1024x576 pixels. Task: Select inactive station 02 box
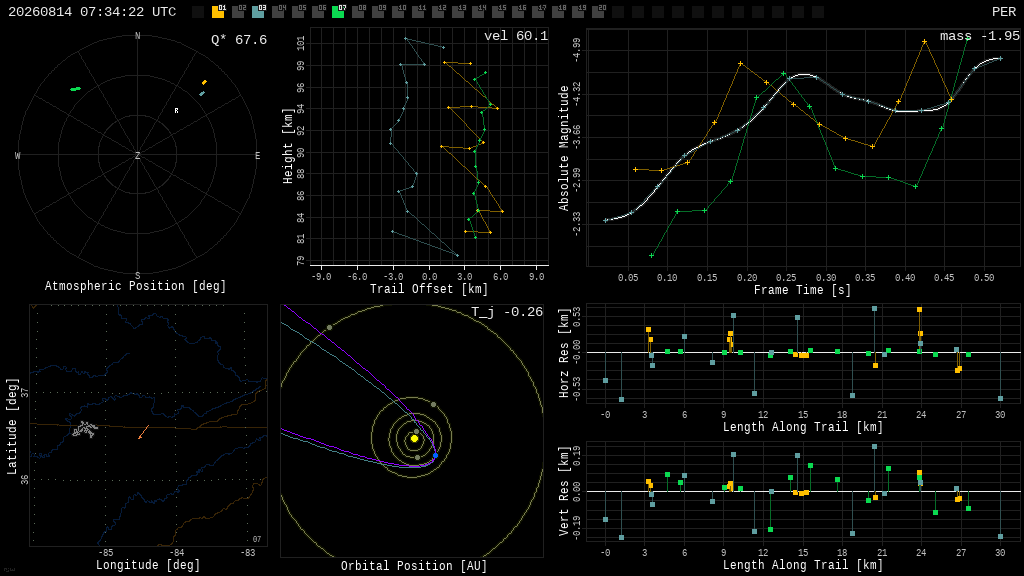[238, 12]
